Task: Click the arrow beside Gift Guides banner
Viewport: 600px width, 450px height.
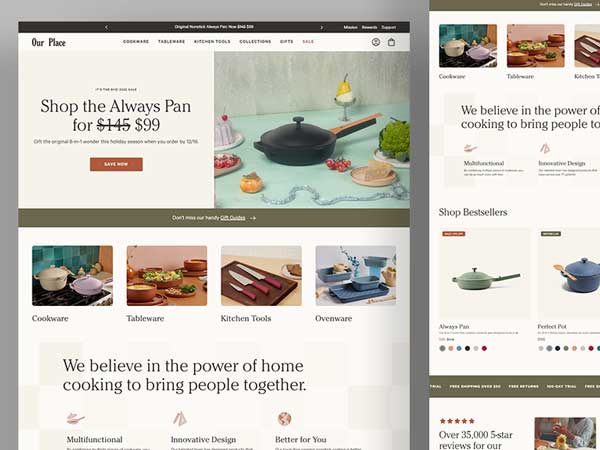Action: tap(253, 218)
